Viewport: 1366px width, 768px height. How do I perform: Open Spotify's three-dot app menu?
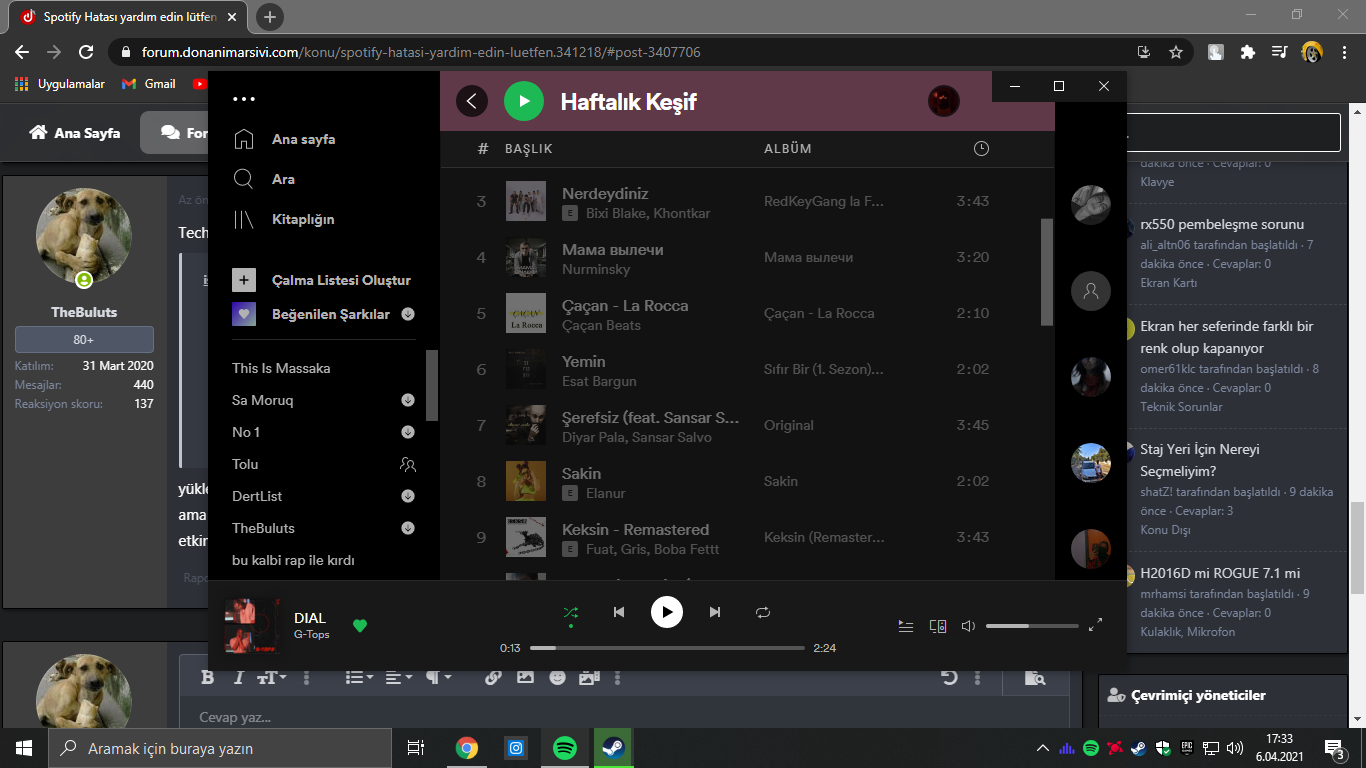coord(244,99)
